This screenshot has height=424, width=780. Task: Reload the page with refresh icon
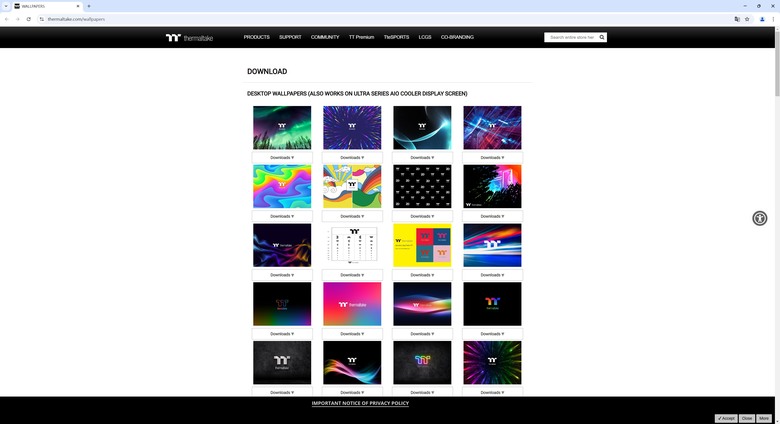29,19
